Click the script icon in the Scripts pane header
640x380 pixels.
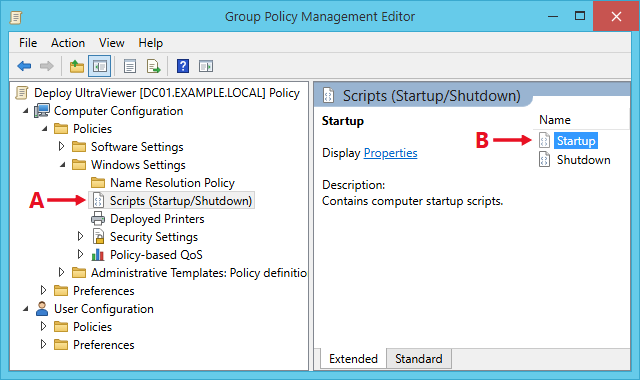(x=329, y=96)
